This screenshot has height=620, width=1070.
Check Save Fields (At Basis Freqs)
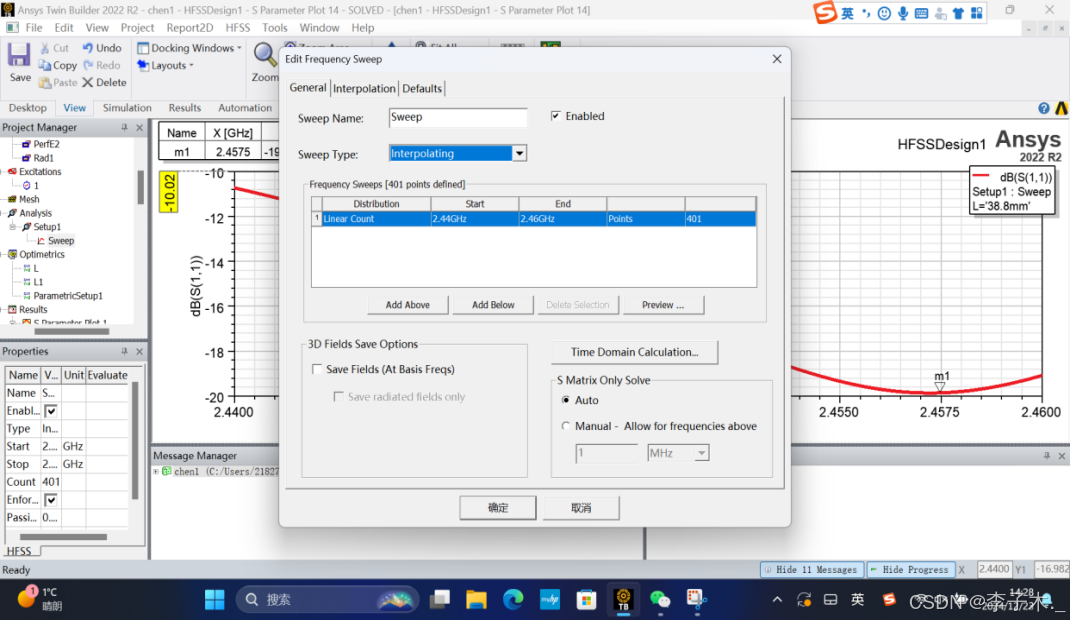[317, 369]
